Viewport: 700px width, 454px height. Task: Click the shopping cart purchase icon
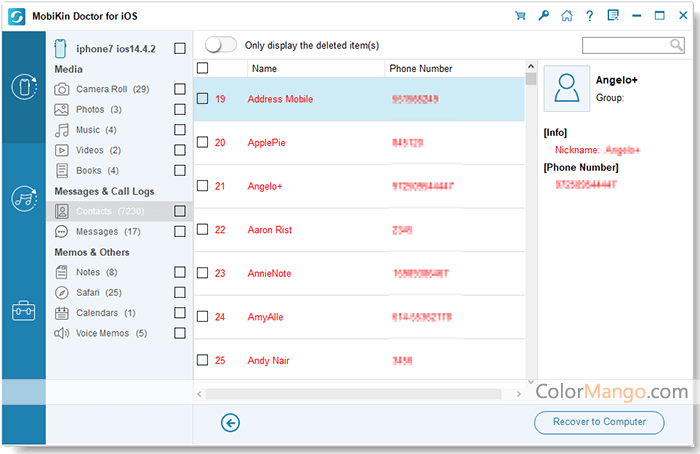pyautogui.click(x=520, y=15)
